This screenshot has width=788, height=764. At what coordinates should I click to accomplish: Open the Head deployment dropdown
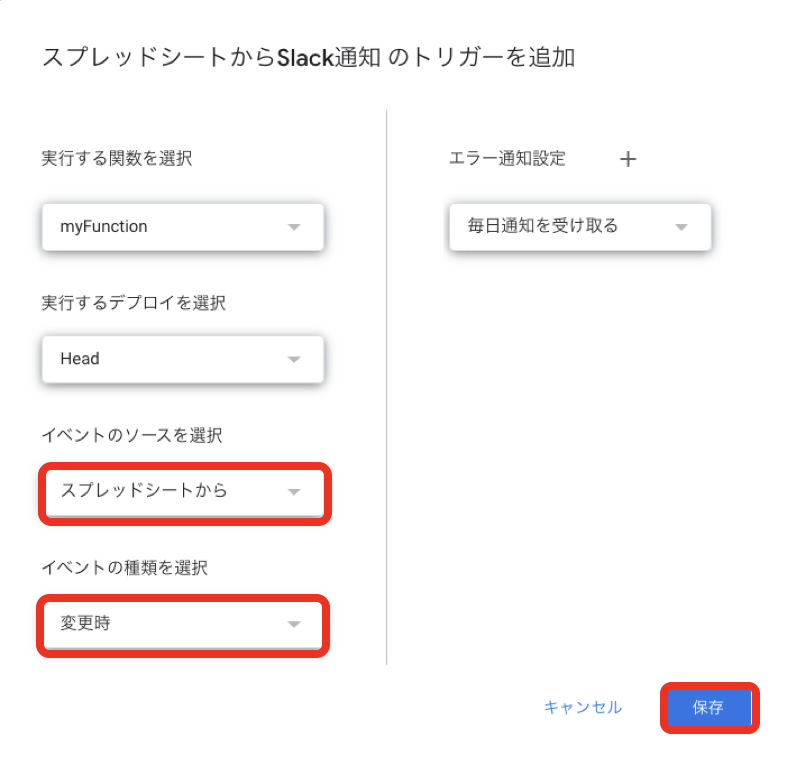pos(183,359)
